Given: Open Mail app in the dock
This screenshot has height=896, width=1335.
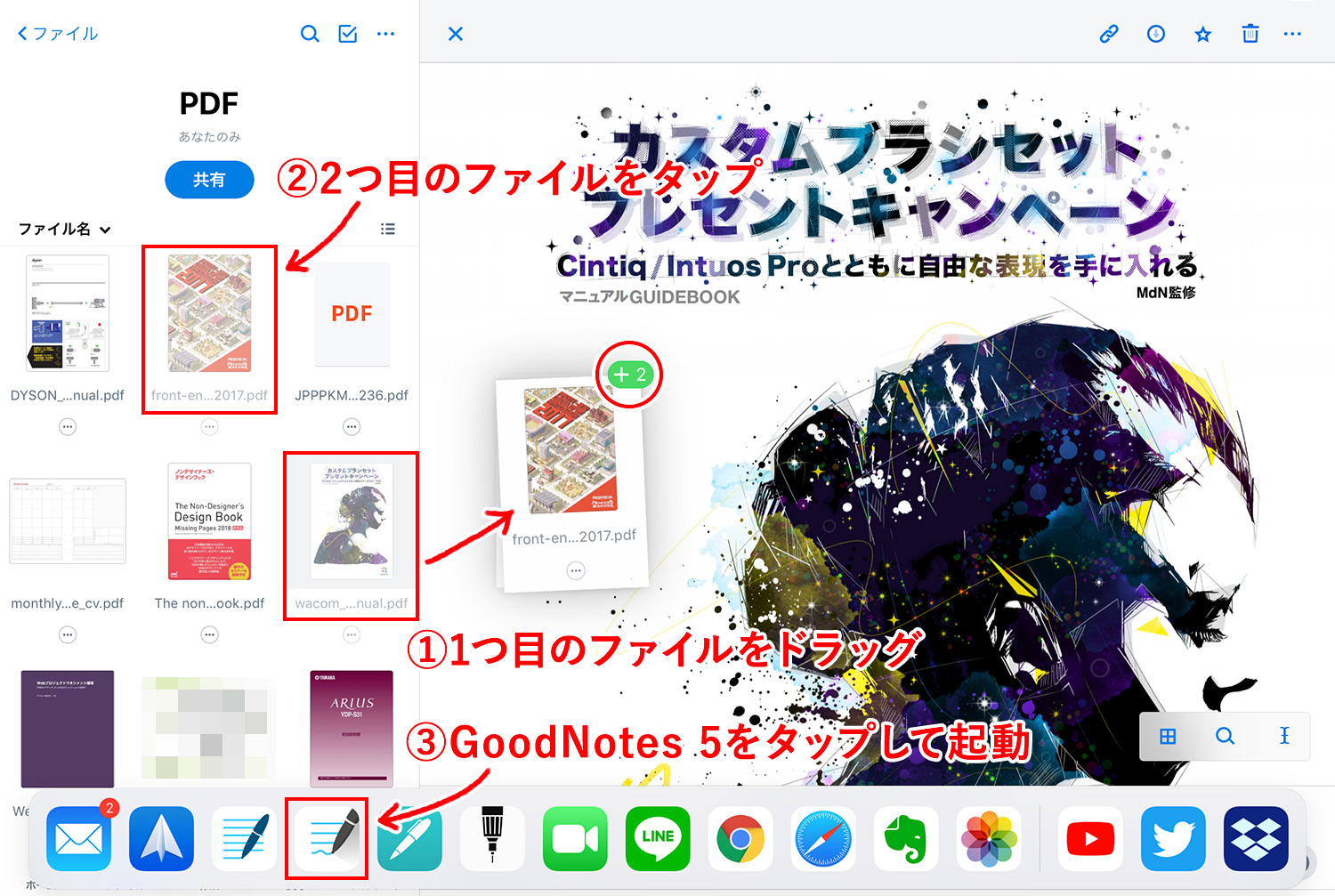Looking at the screenshot, I should coord(79,839).
